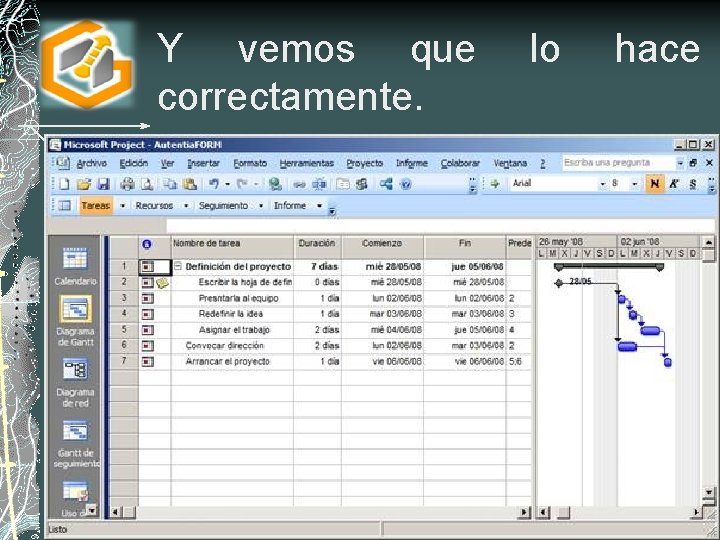Open the Proyecto menu

[364, 163]
